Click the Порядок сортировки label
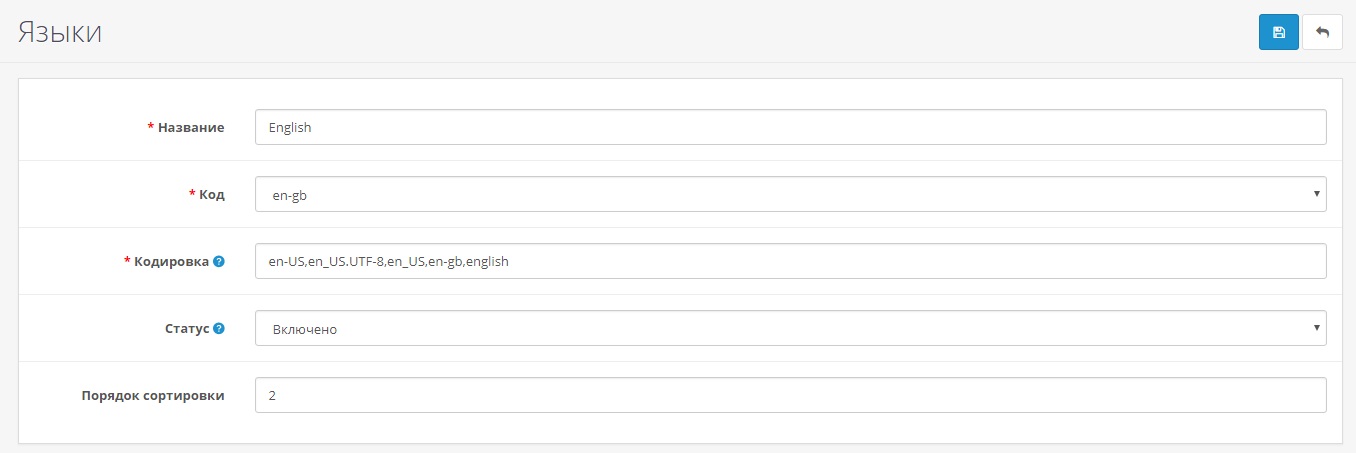1356x453 pixels. [153, 395]
